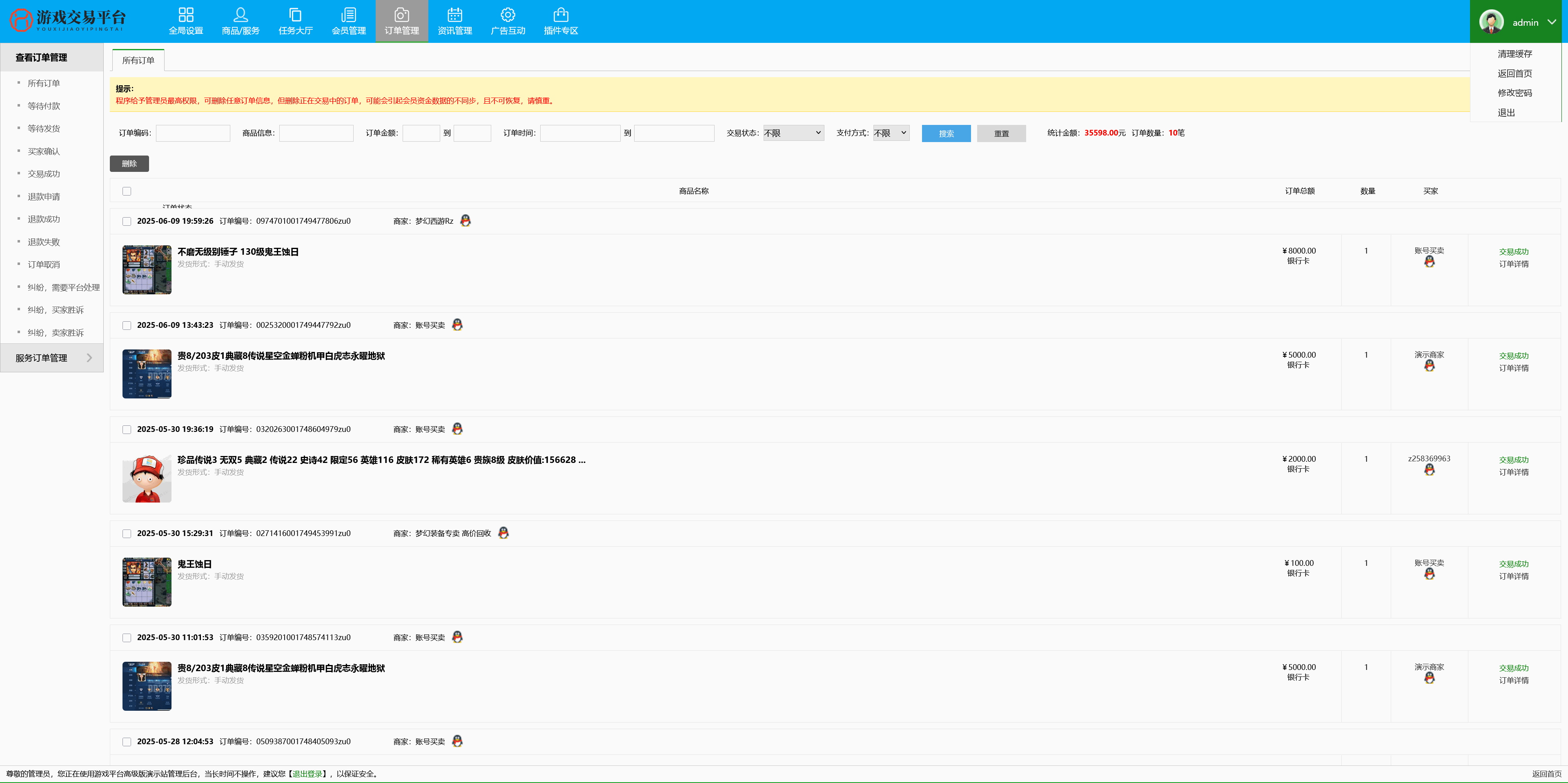1568x783 pixels.
Task: Click 清理缓存 in the admin menu
Action: click(1515, 53)
